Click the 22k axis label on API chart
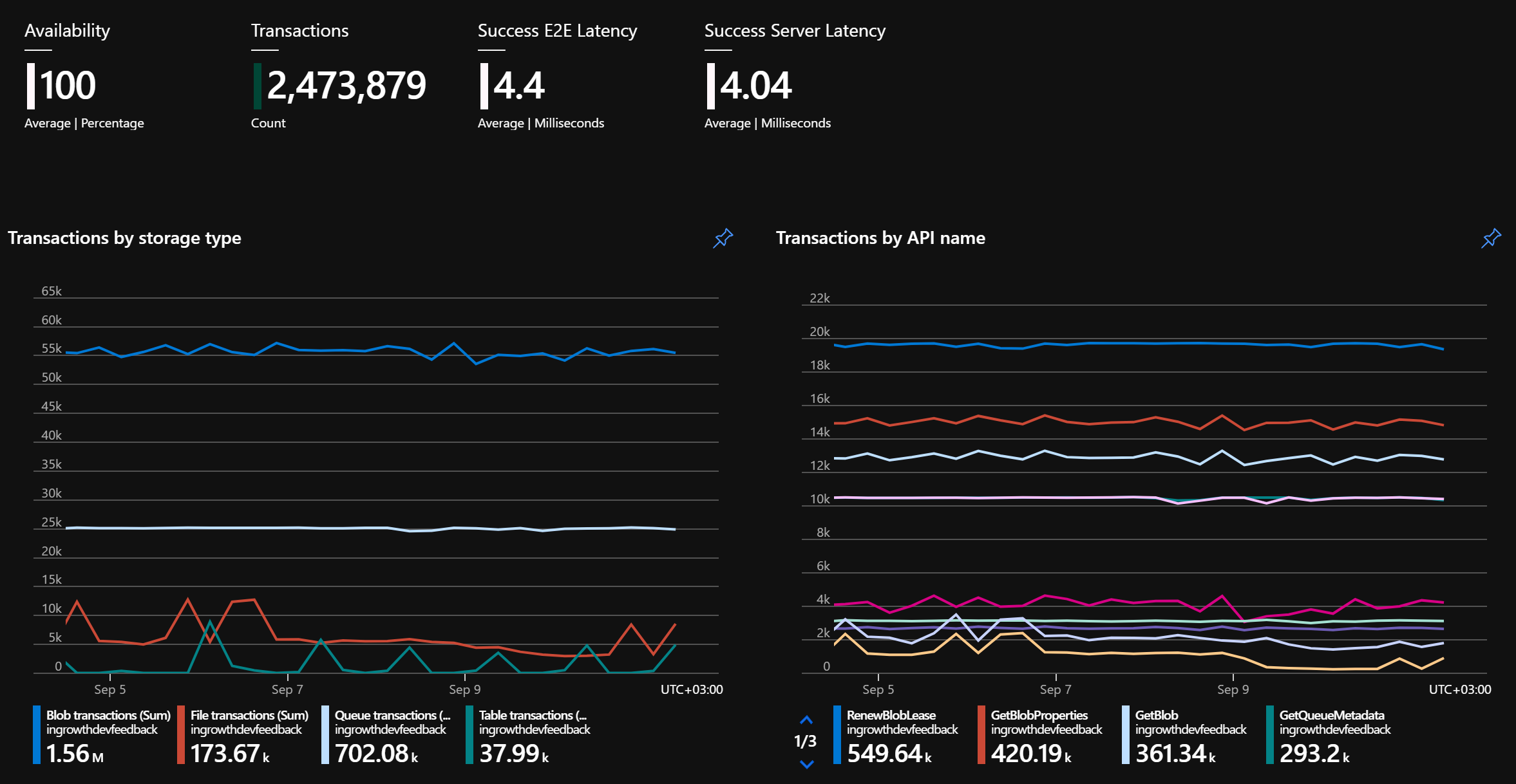 coord(820,298)
